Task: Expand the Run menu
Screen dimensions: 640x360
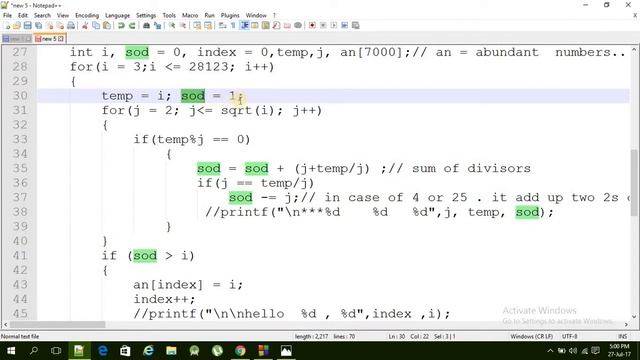Action: (x=209, y=15)
